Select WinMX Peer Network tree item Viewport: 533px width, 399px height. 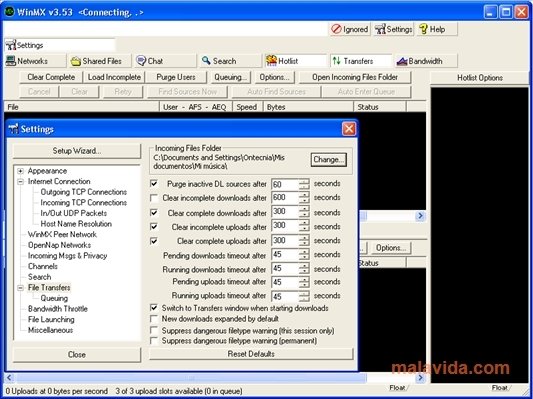[x=62, y=235]
